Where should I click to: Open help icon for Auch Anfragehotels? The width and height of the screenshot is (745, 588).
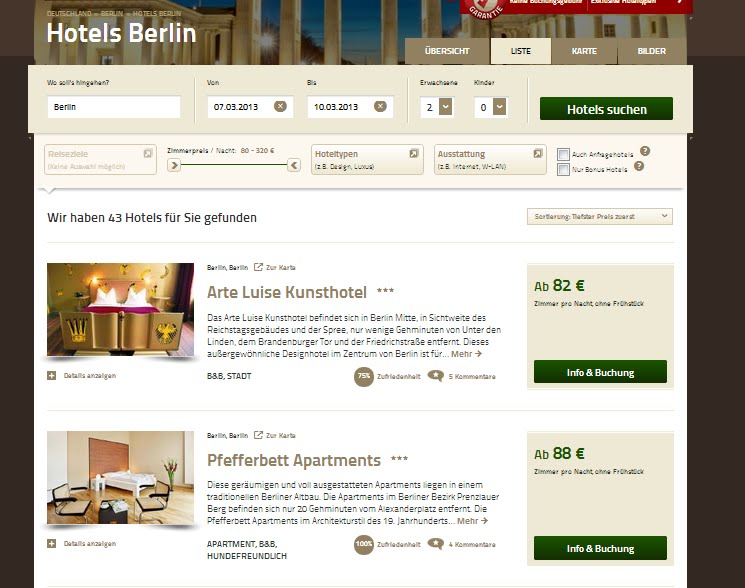pos(645,151)
